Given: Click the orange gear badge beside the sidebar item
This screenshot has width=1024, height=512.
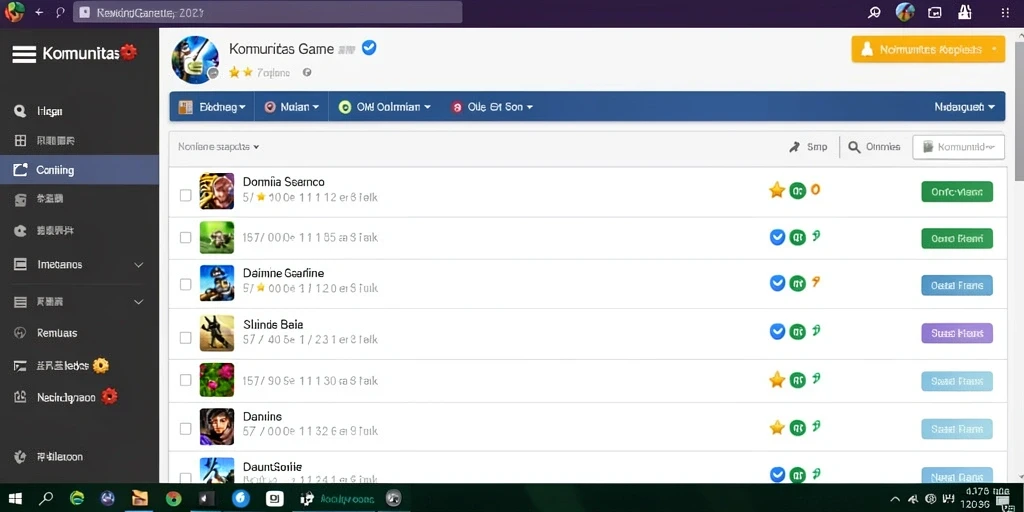Looking at the screenshot, I should click(101, 366).
